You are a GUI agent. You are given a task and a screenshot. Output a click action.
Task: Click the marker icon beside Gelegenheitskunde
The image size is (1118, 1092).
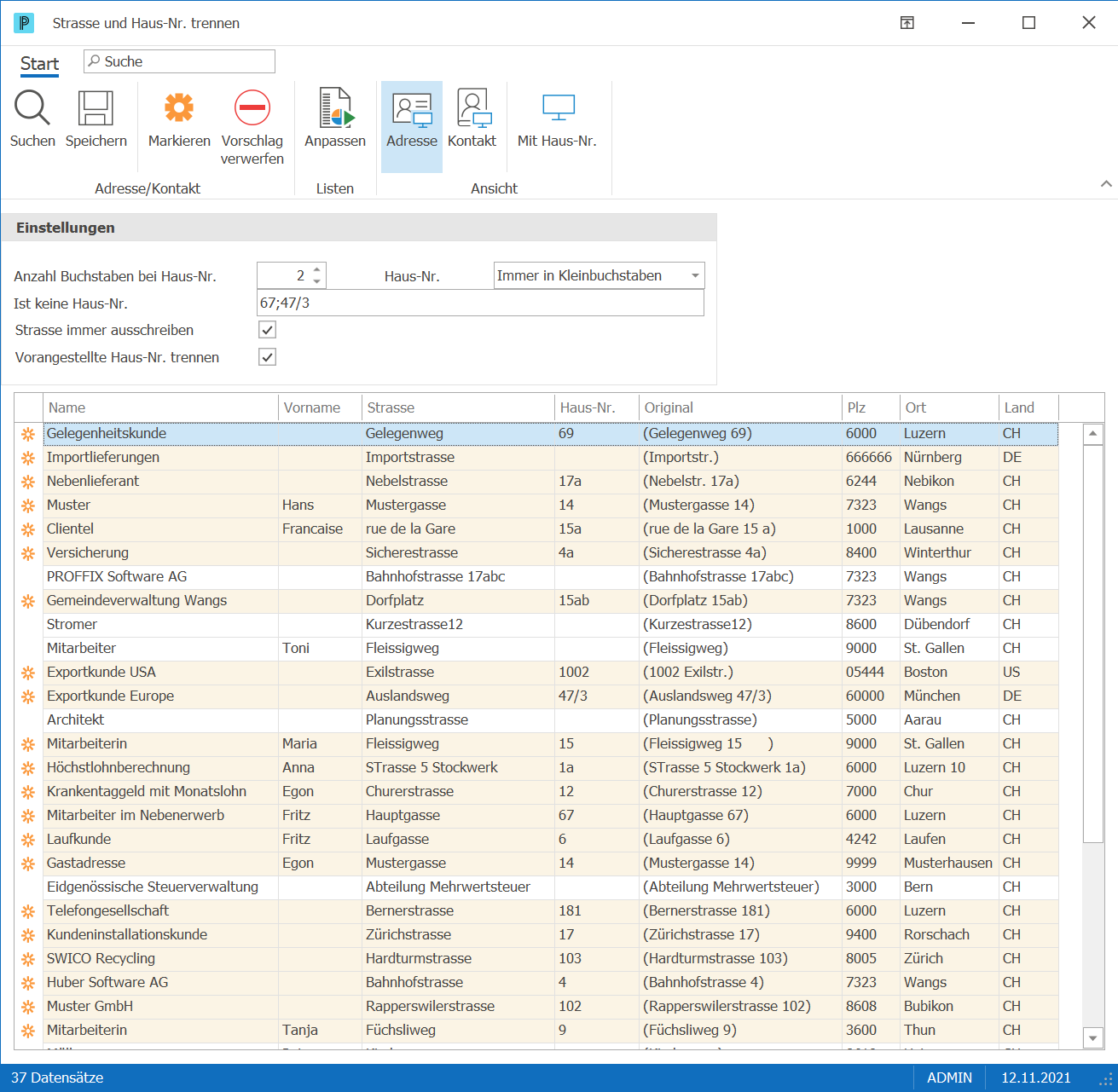28,434
